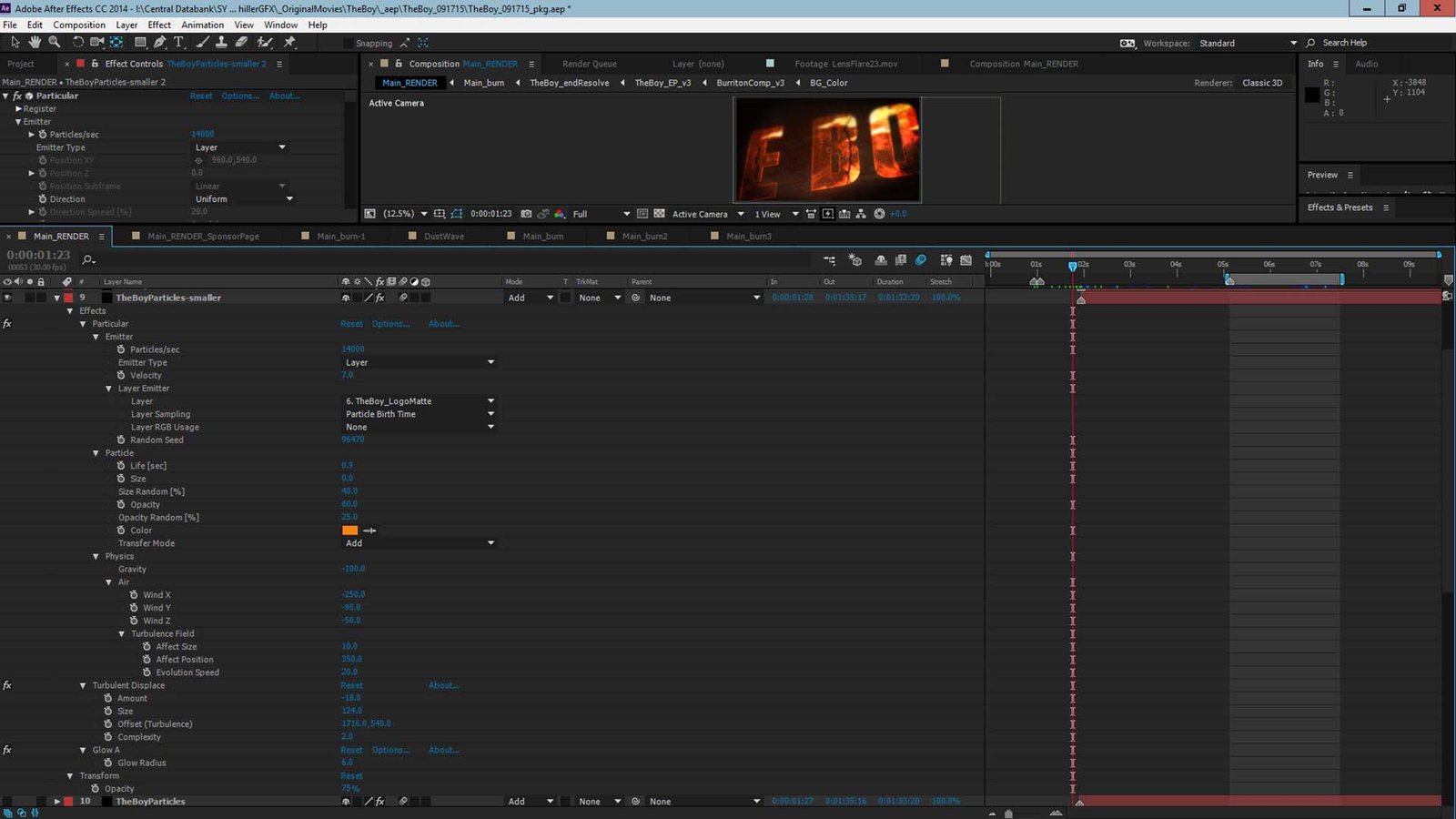Hide the TheBoyParticles-smaller layer
1456x819 pixels.
pyautogui.click(x=7, y=298)
